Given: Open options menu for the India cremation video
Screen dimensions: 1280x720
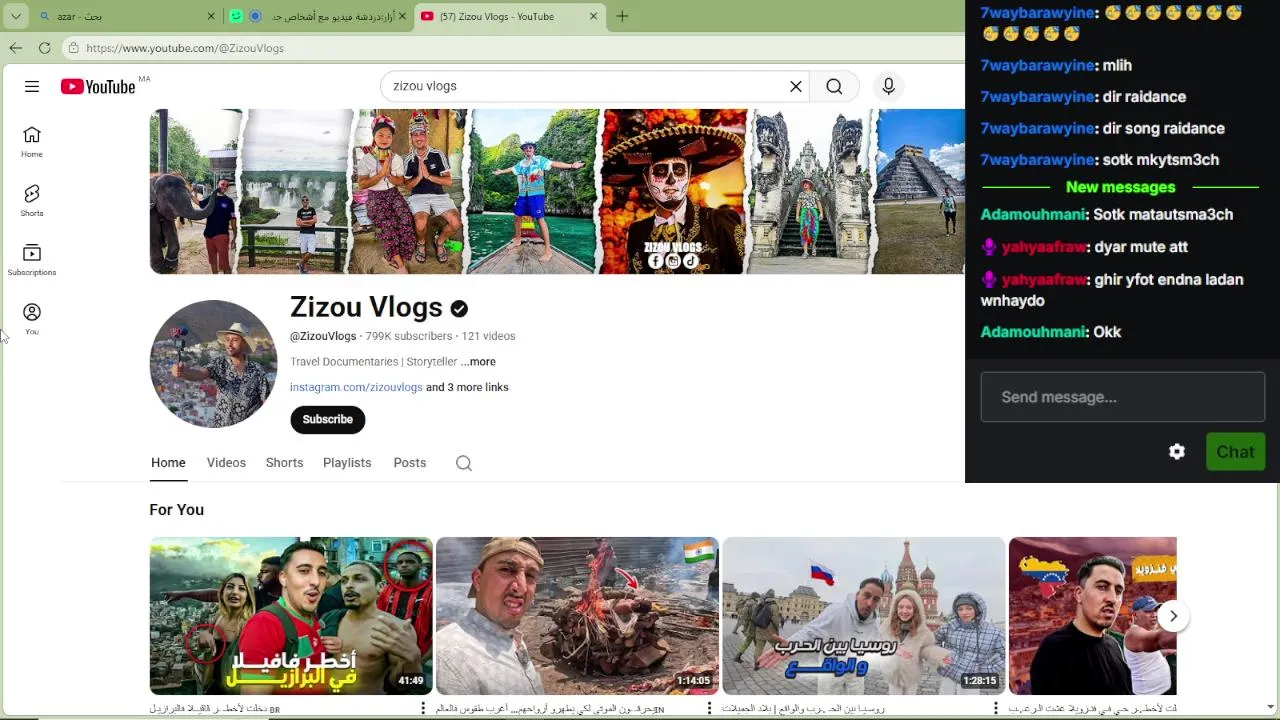Looking at the screenshot, I should [x=709, y=709].
